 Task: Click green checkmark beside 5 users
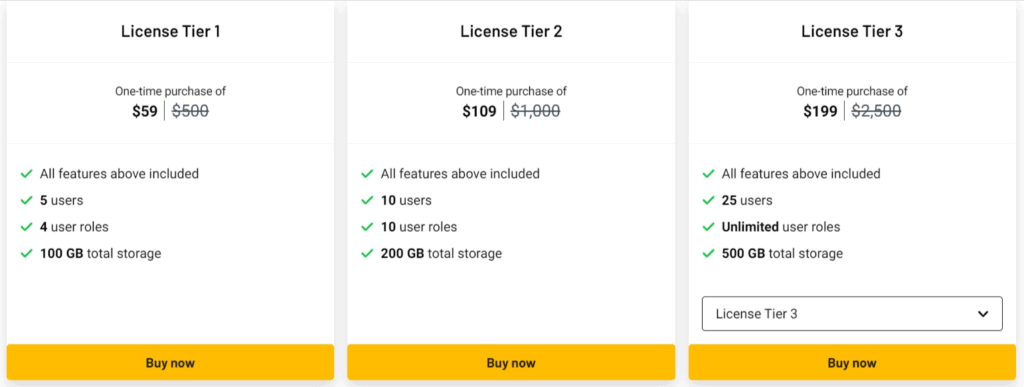(26, 200)
